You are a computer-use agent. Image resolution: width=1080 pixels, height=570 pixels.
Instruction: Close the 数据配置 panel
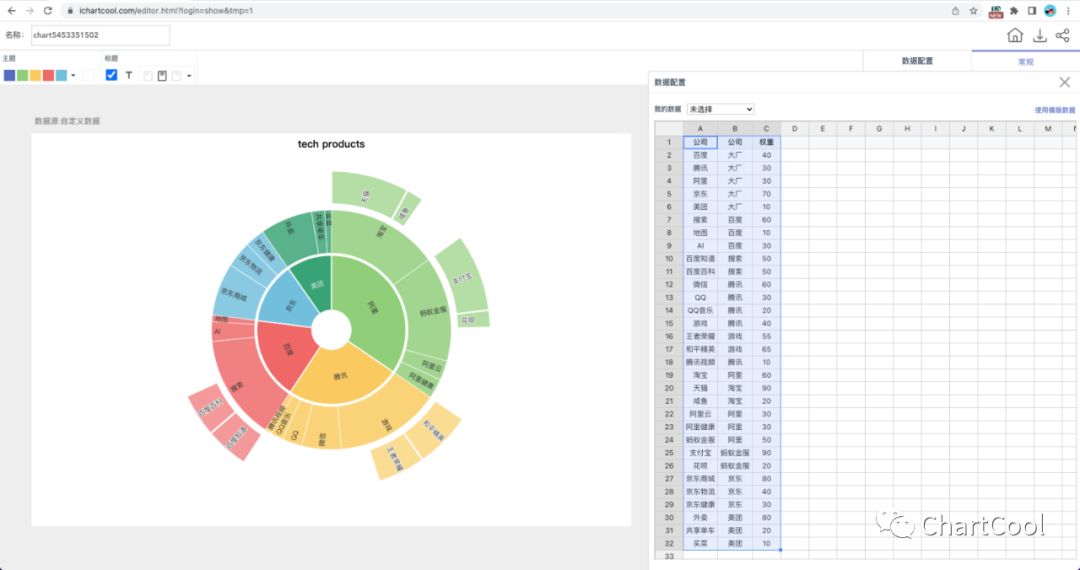1064,82
